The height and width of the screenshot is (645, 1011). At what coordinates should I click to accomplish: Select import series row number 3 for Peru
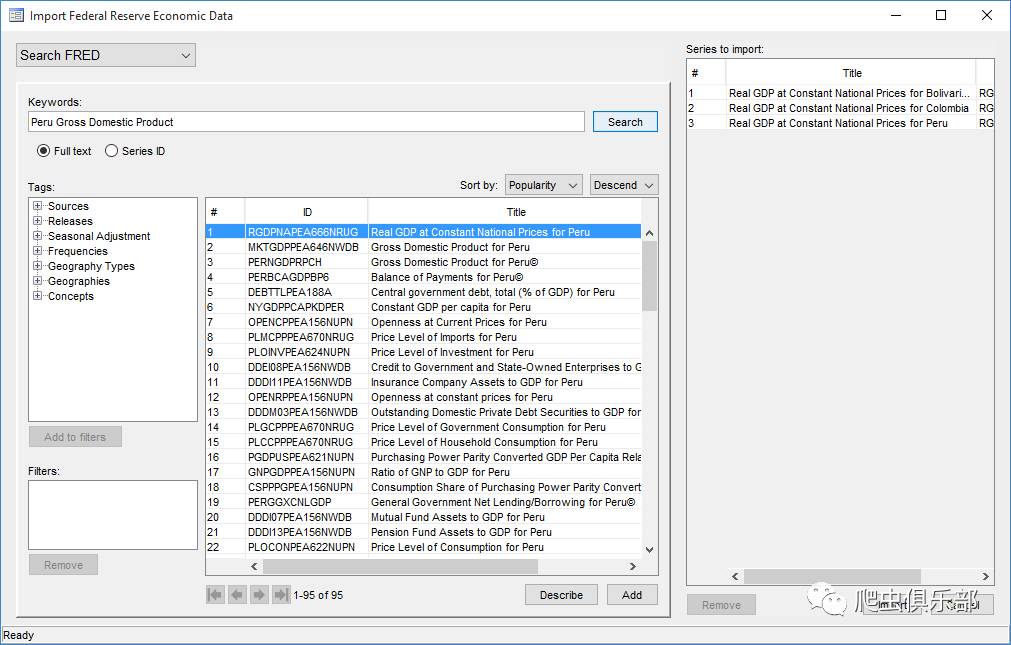(x=840, y=123)
